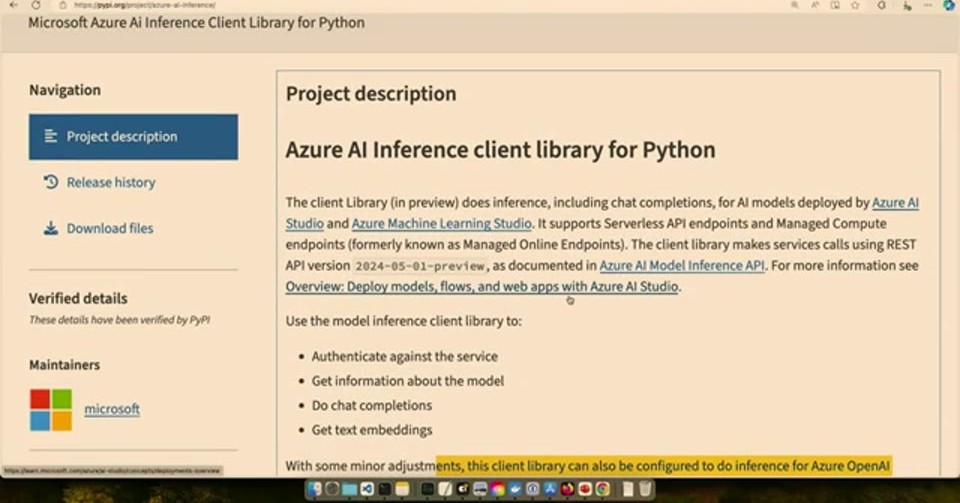Image resolution: width=960 pixels, height=503 pixels.
Task: Select the Project description tab
Action: [133, 136]
